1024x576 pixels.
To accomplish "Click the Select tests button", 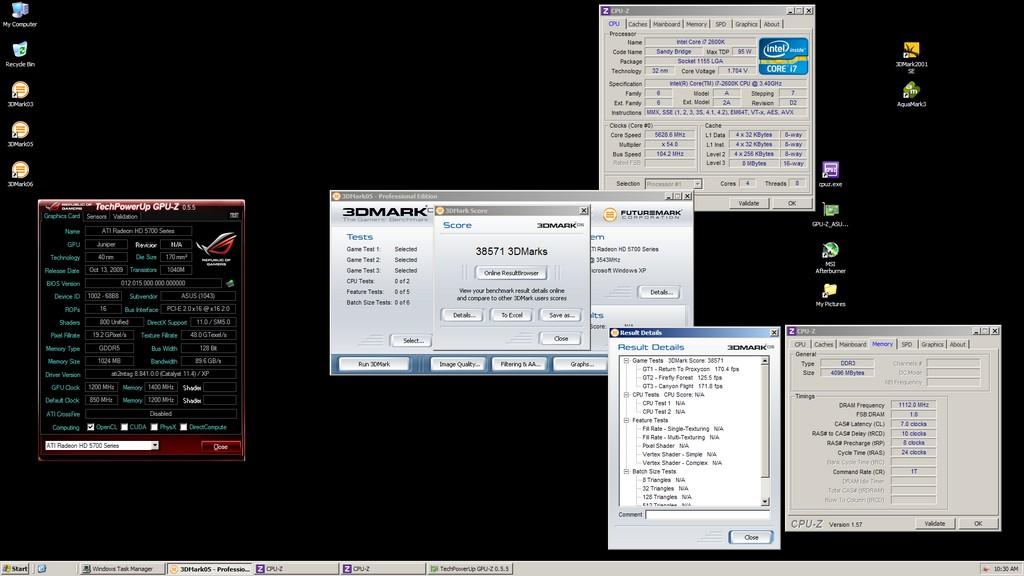I will coord(413,340).
